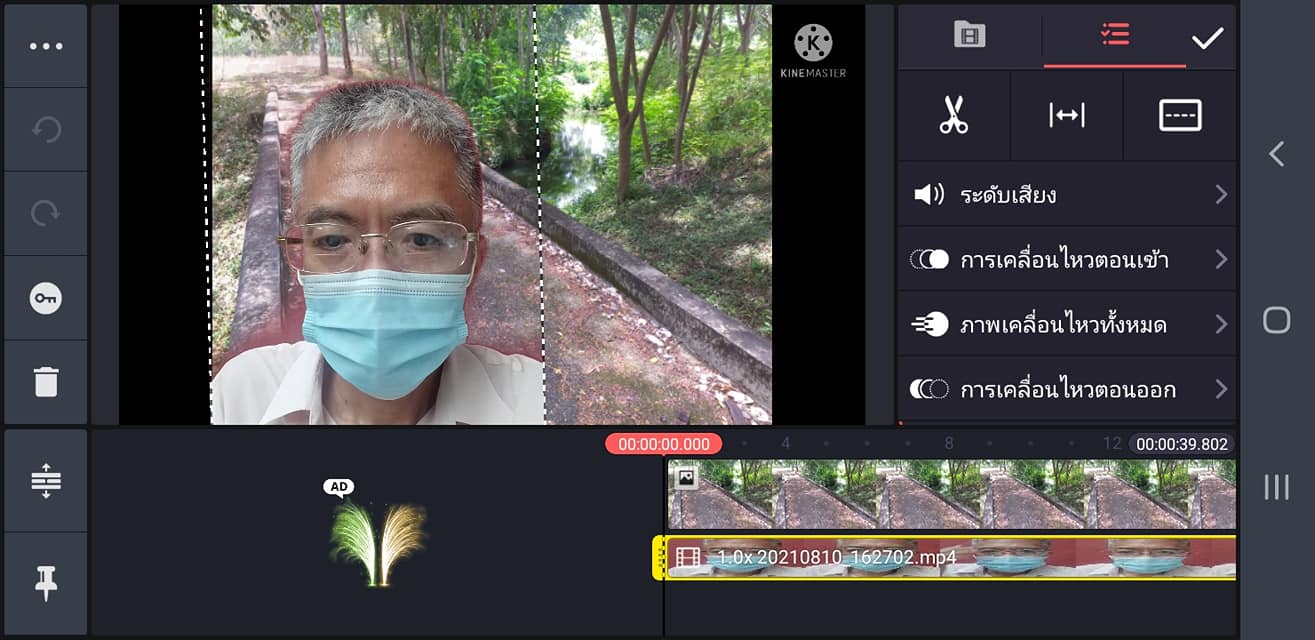Tap the undo arrow icon
The image size is (1315, 640).
click(x=46, y=130)
